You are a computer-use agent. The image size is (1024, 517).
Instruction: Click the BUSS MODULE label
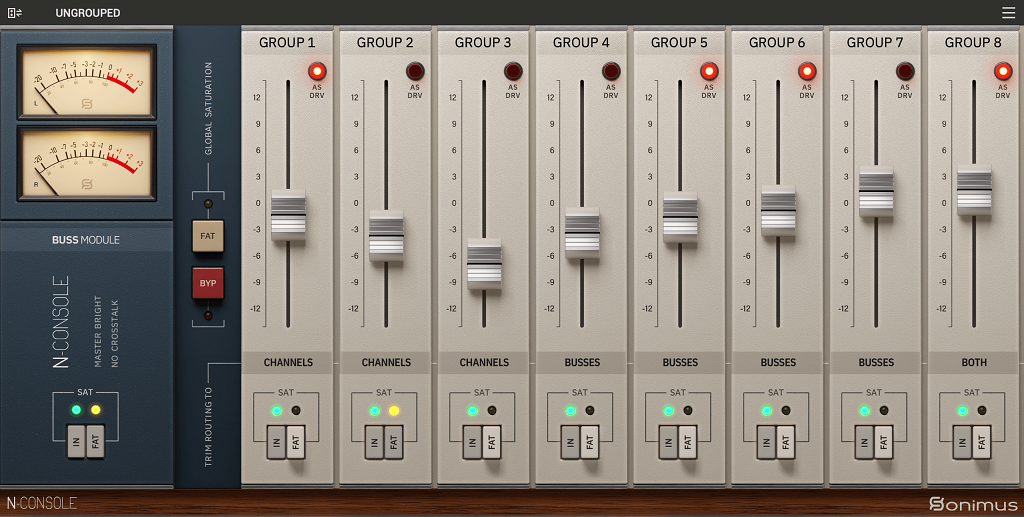point(86,240)
